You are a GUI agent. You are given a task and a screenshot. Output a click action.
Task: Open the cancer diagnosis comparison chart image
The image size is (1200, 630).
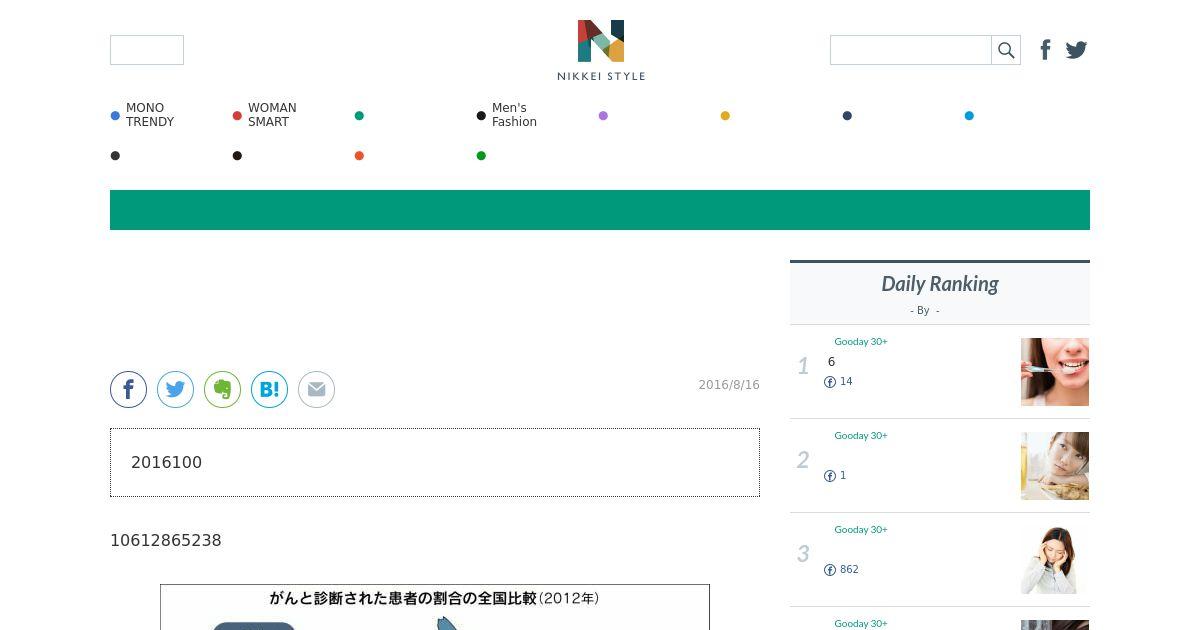[435, 607]
